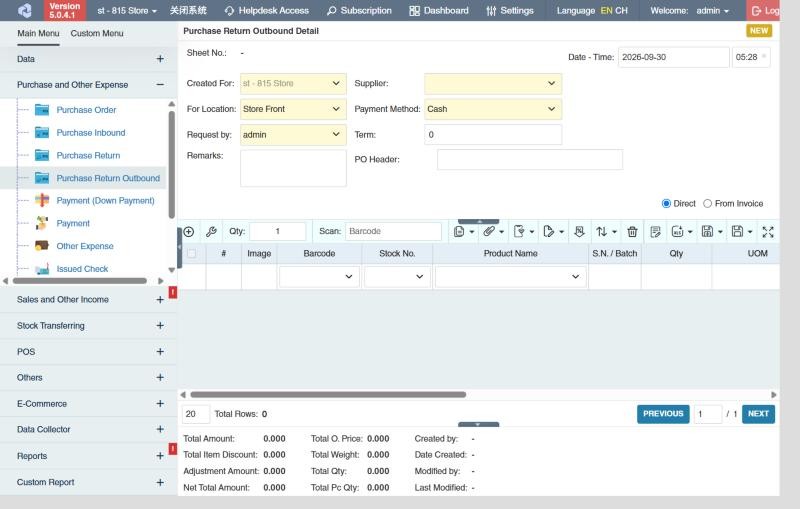Open the Request by dropdown
This screenshot has width=800, height=509.
[293, 135]
